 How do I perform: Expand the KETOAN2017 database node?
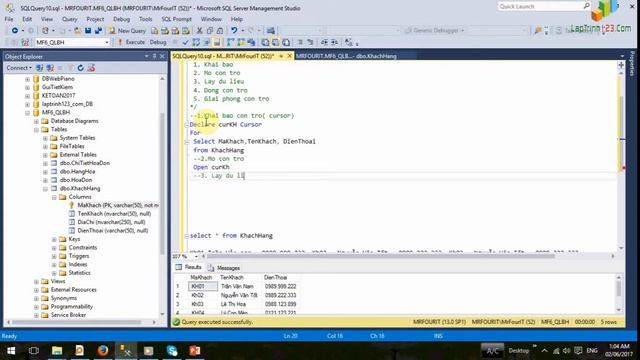28,96
